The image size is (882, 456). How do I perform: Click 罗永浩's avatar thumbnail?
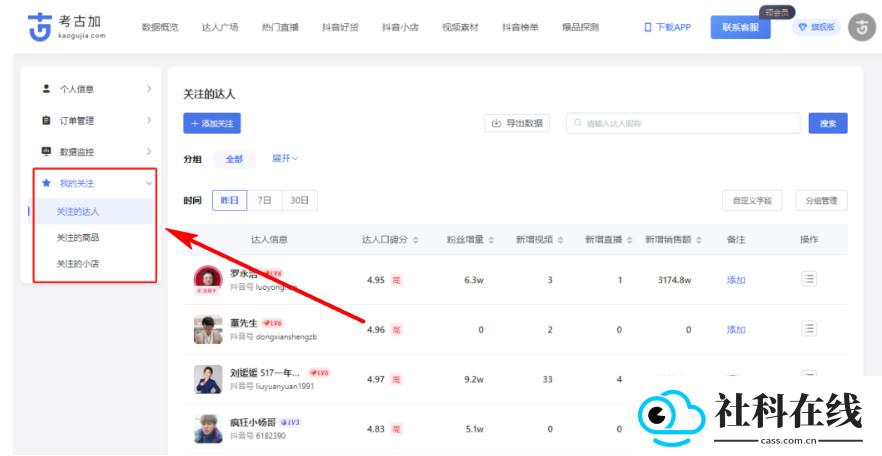tap(208, 280)
